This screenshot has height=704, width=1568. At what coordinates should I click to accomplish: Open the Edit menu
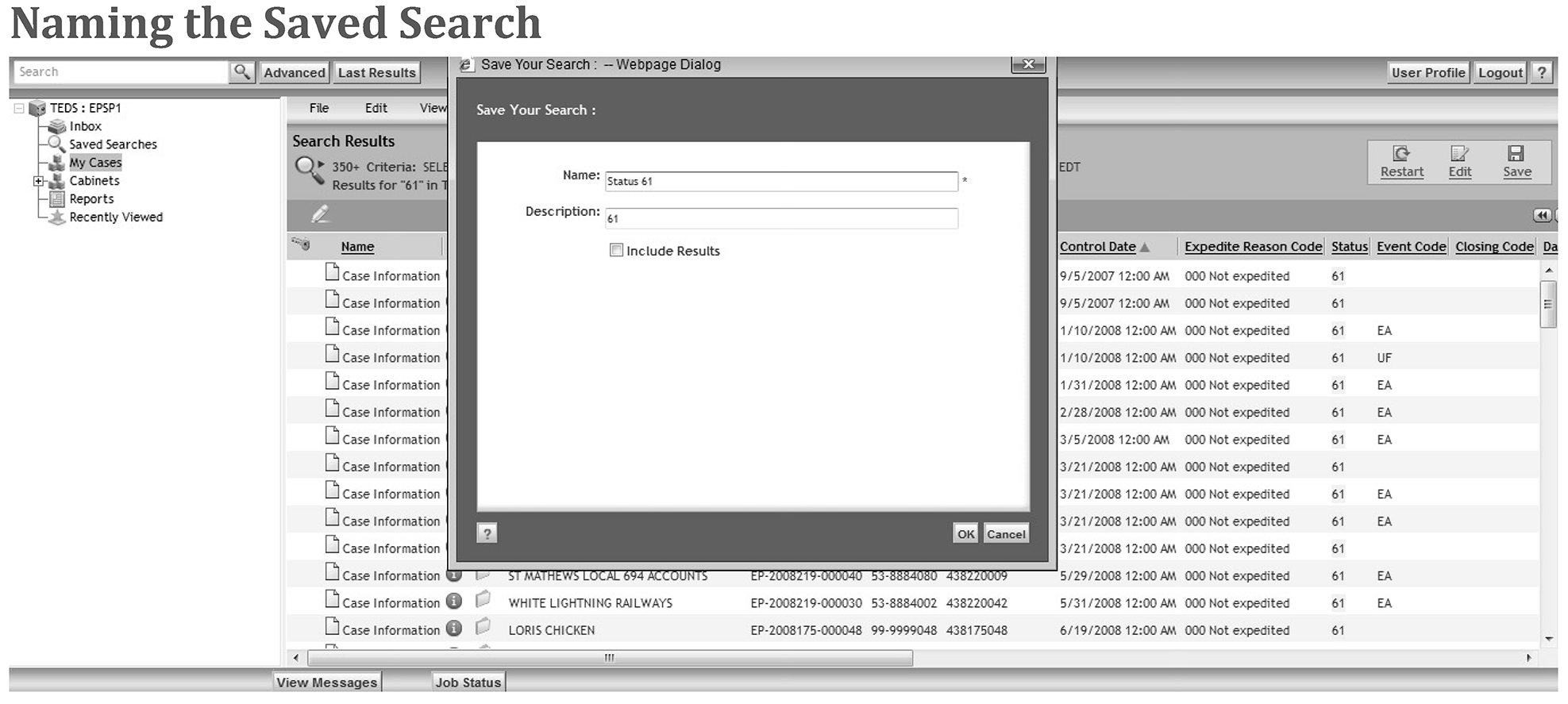coord(376,108)
